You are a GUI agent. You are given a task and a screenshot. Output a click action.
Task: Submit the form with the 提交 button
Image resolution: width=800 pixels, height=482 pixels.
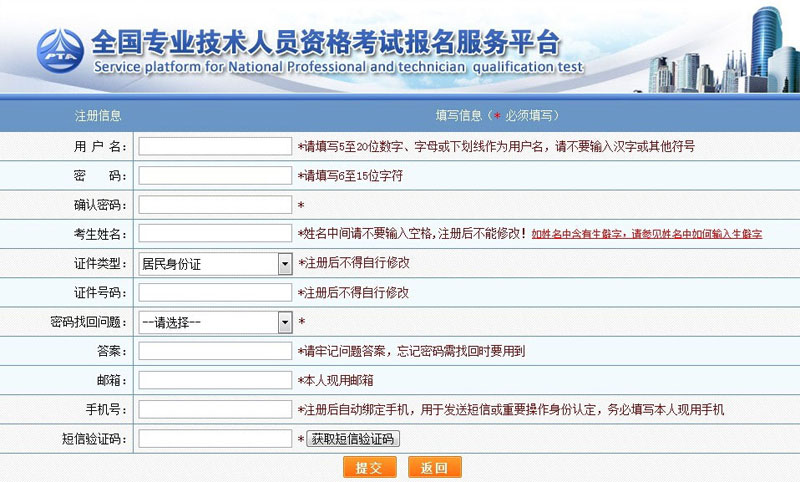(369, 467)
